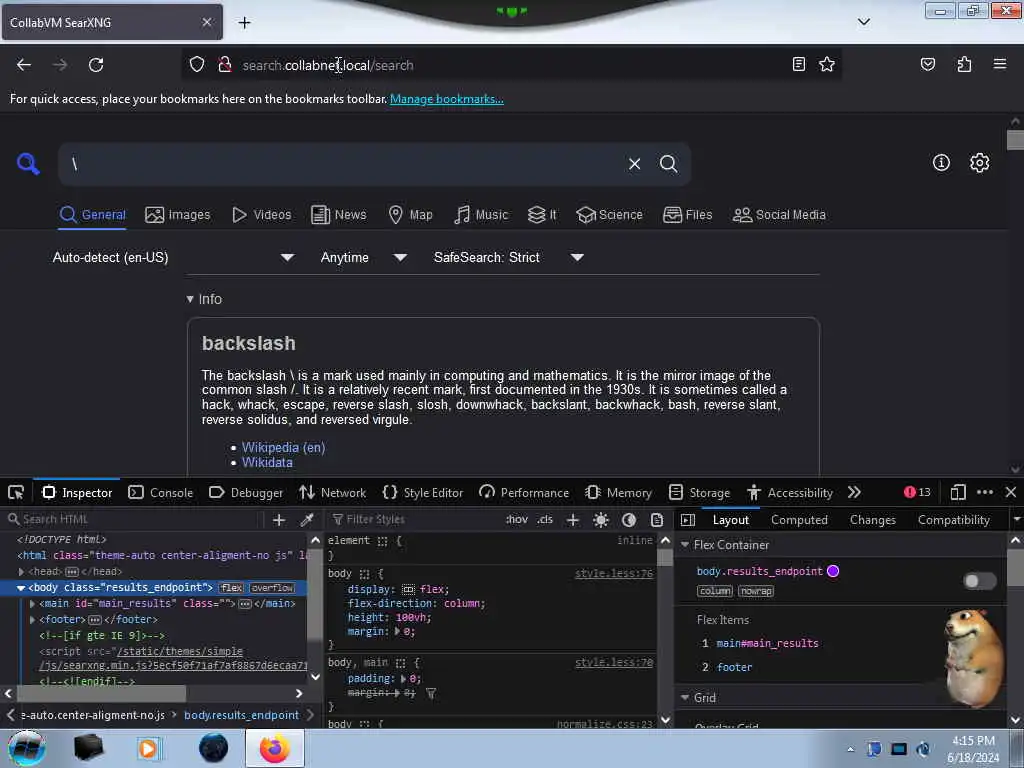This screenshot has width=1024, height=768.
Task: Collapse the Flex Container section
Action: point(685,545)
